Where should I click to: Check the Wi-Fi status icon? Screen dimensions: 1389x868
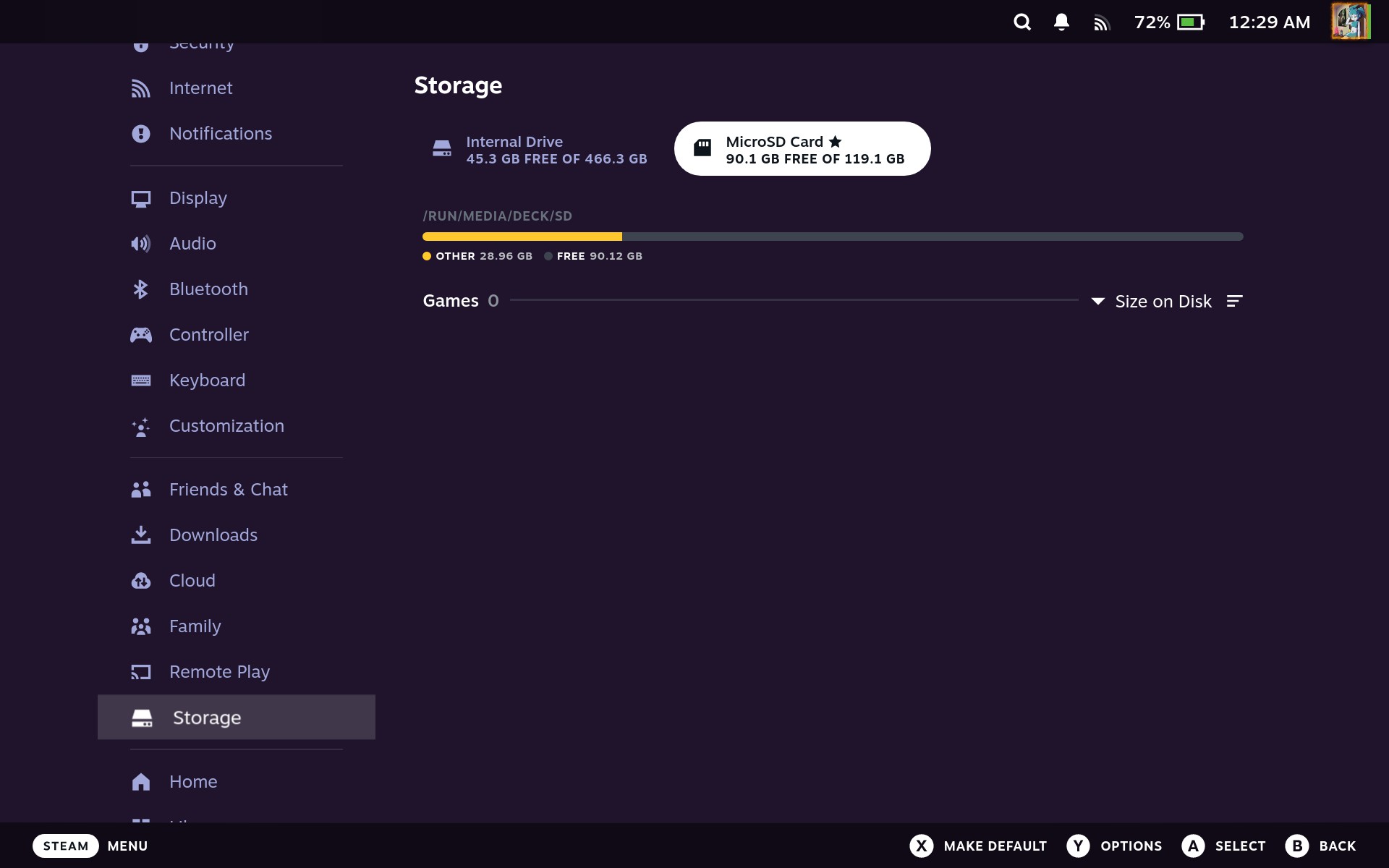tap(1101, 24)
